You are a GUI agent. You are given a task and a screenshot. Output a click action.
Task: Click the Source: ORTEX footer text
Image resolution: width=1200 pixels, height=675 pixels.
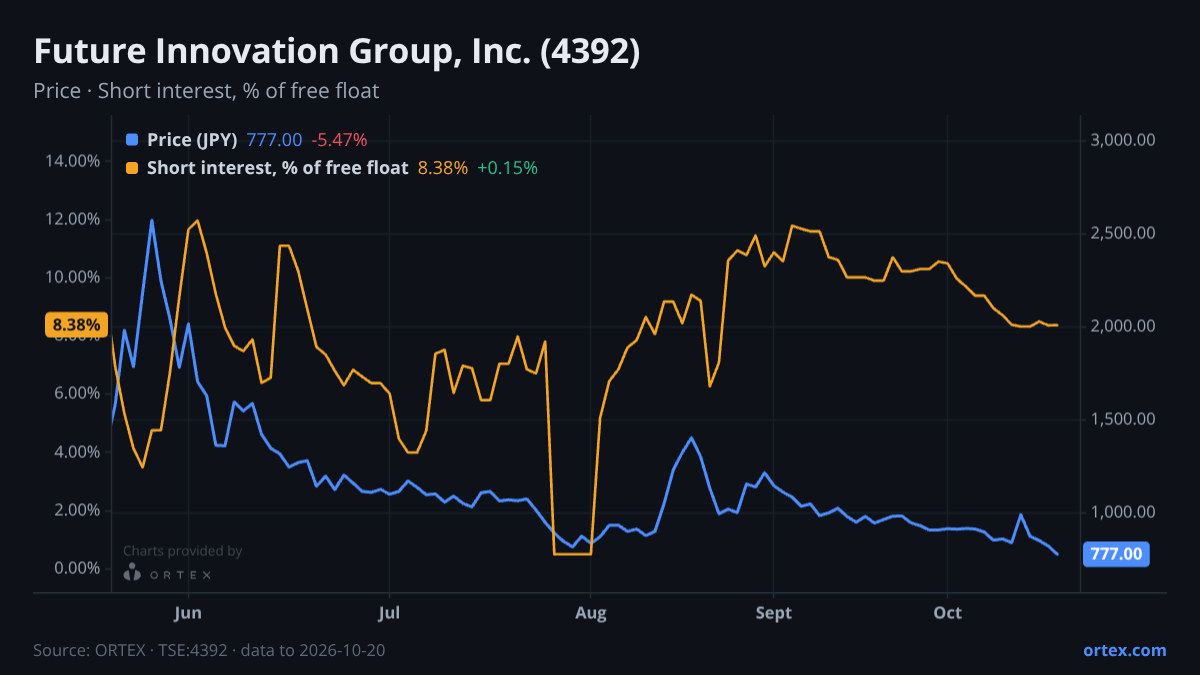click(x=209, y=650)
